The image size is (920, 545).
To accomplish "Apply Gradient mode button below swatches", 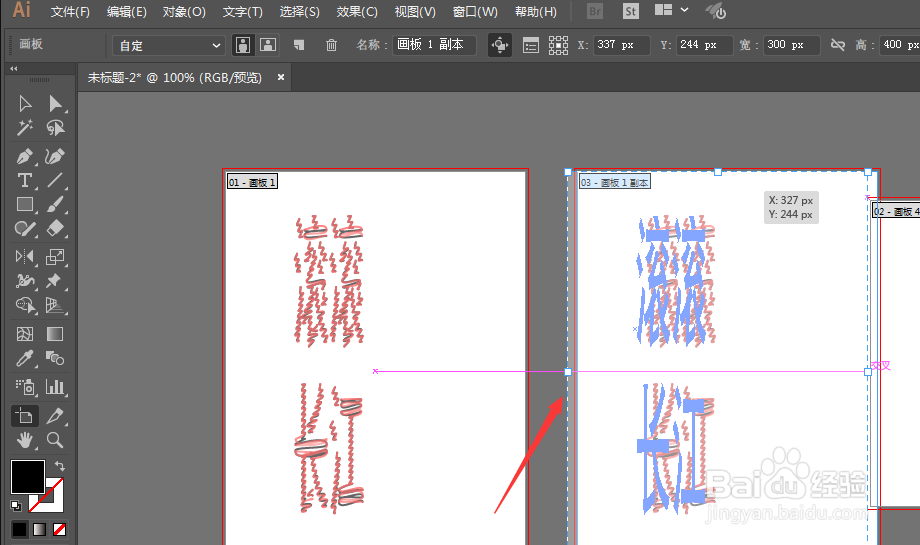I will point(39,529).
